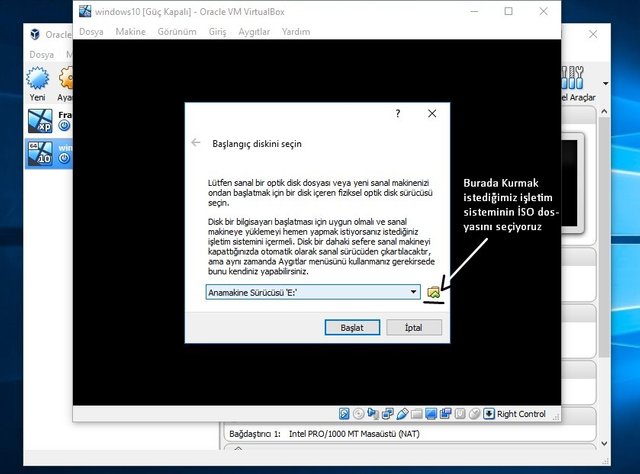640x474 pixels.
Task: Click the Yeni icon in VirtualBox Manager
Action: click(38, 78)
